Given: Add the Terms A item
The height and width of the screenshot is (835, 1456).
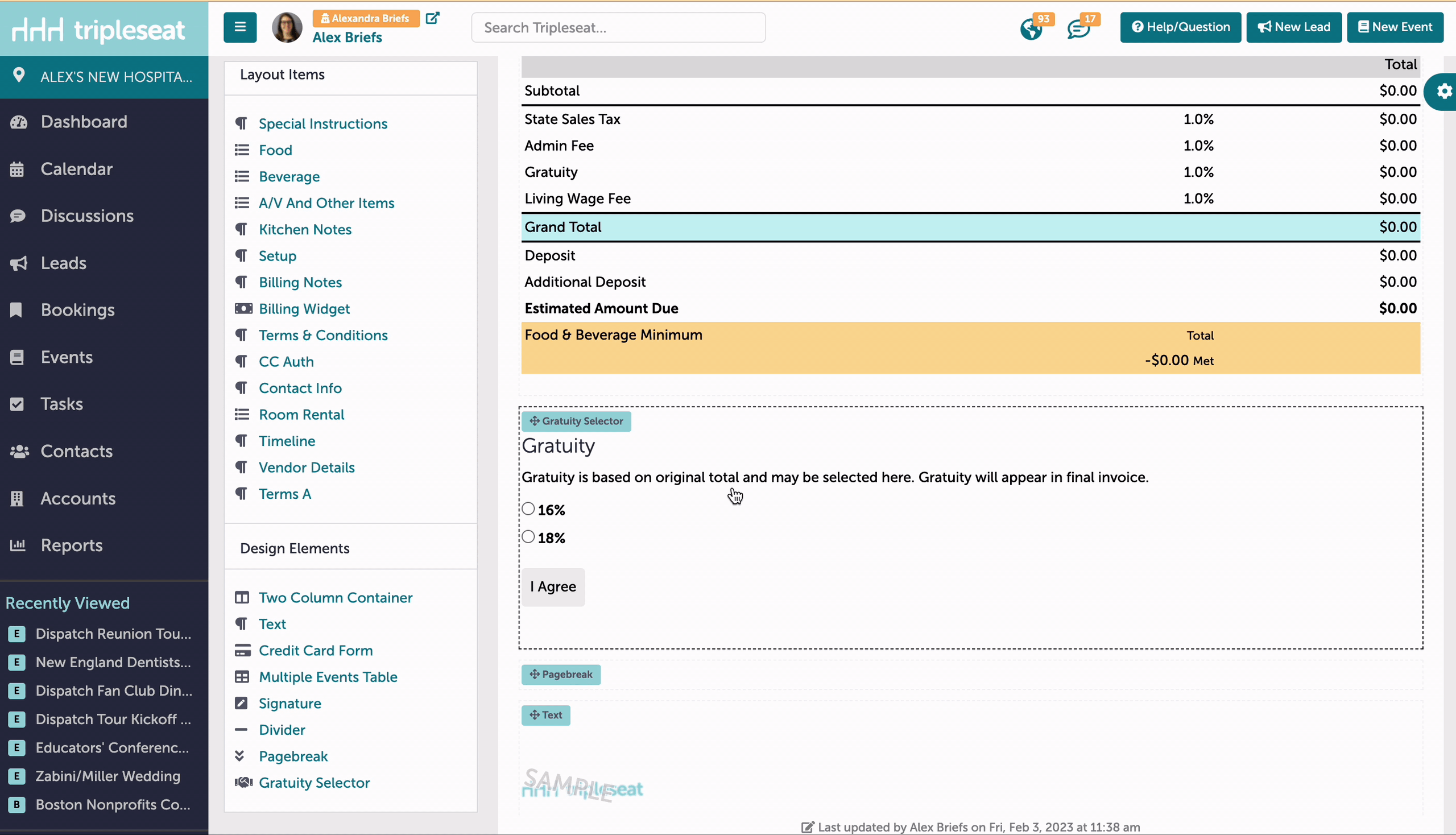Looking at the screenshot, I should point(284,493).
